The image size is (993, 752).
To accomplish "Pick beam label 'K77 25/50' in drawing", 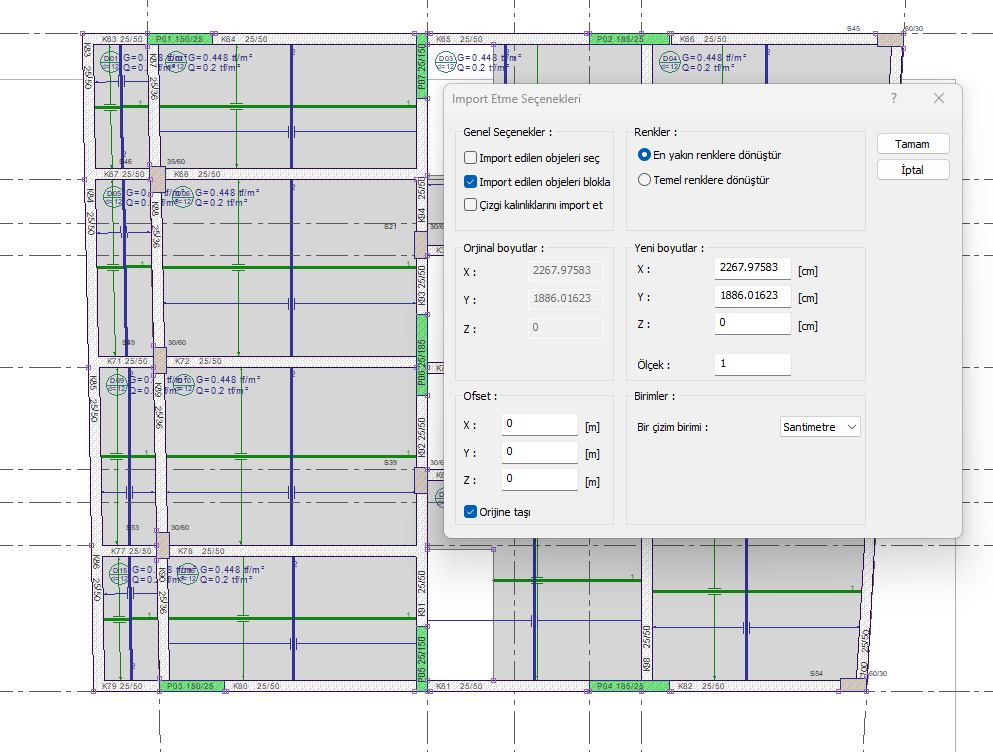I will tap(131, 551).
